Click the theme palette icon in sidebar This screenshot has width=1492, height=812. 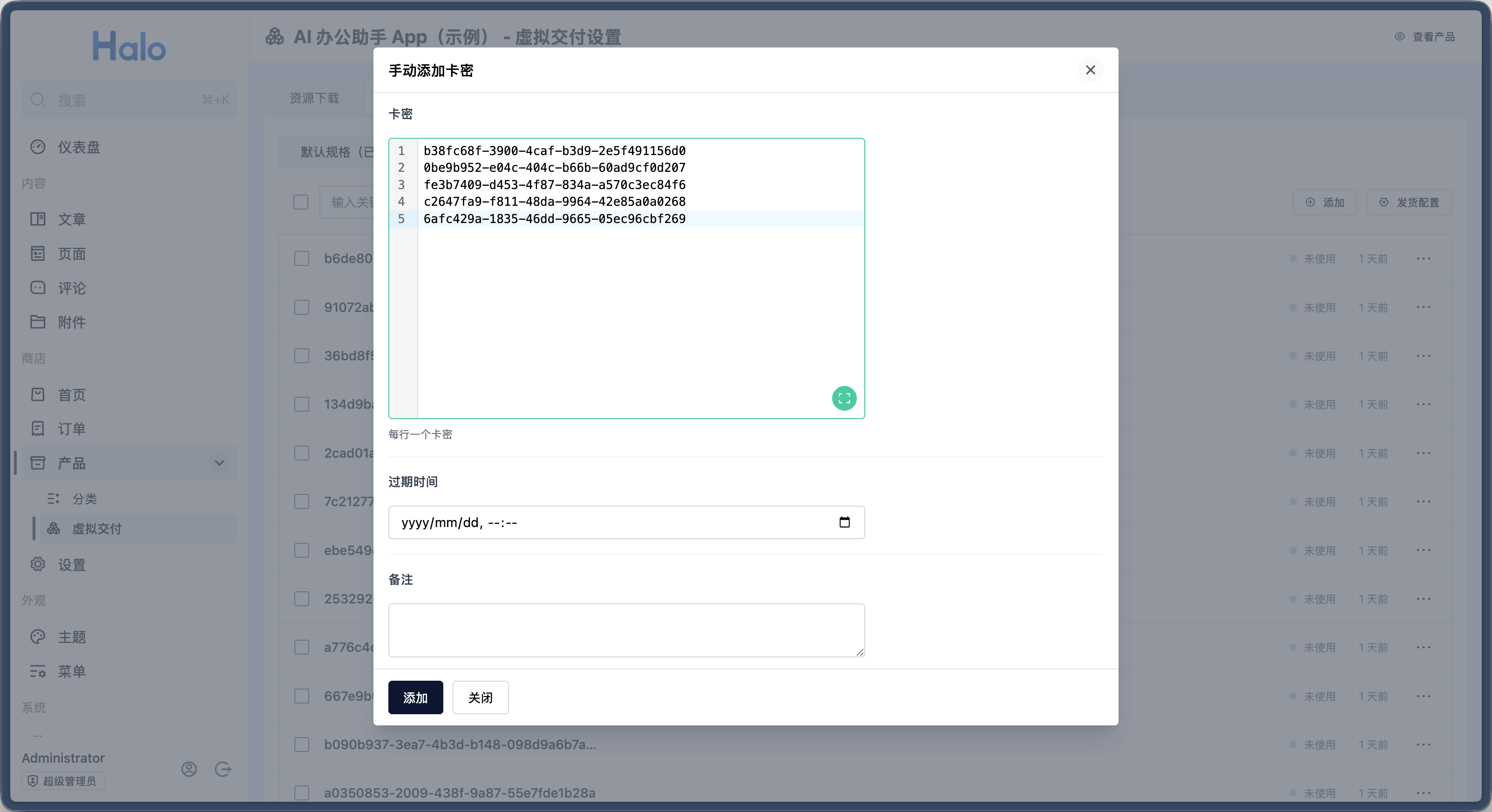coord(38,636)
